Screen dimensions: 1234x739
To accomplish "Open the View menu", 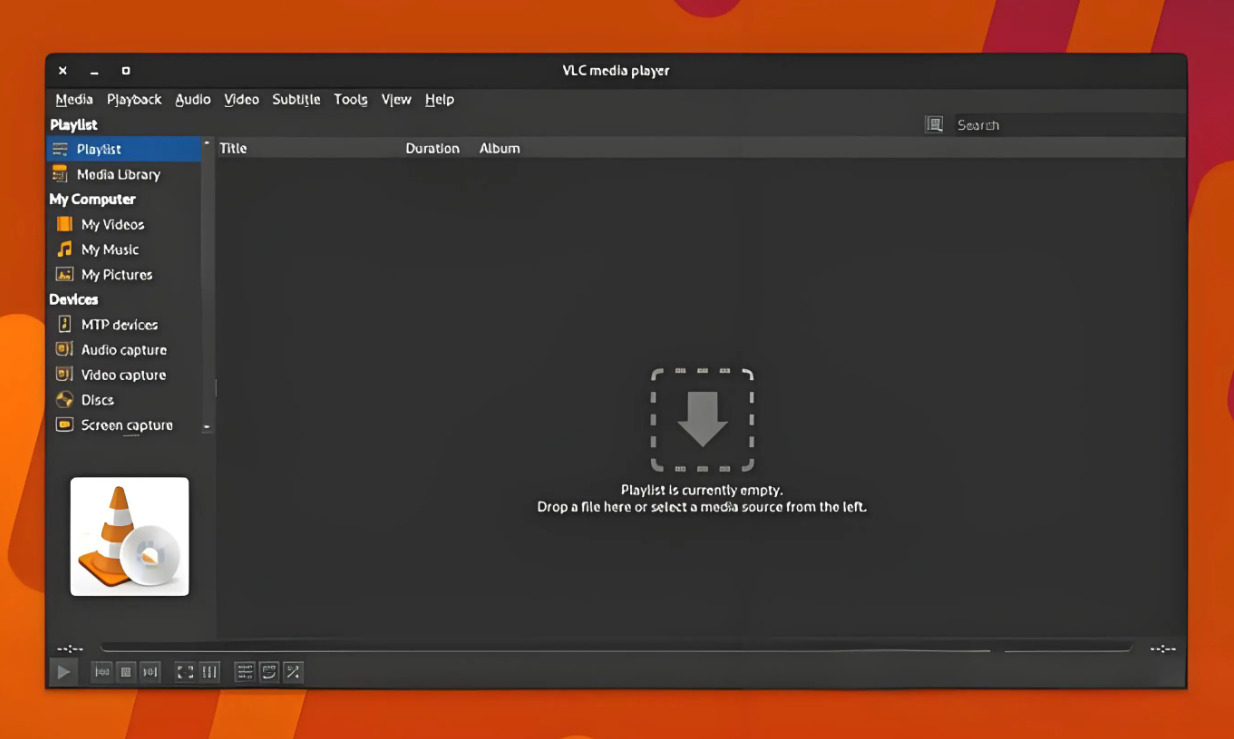I will pos(396,99).
